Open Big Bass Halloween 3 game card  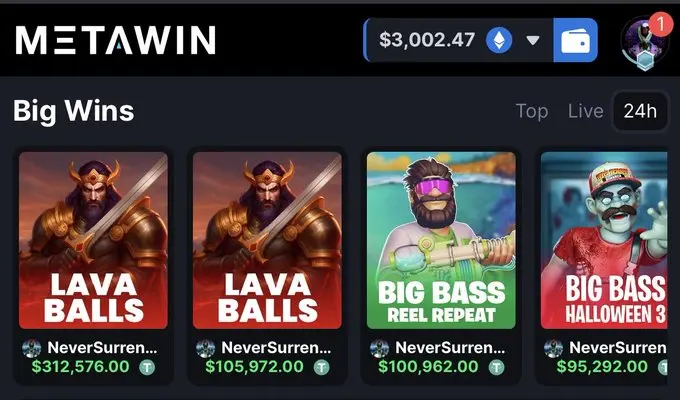604,240
